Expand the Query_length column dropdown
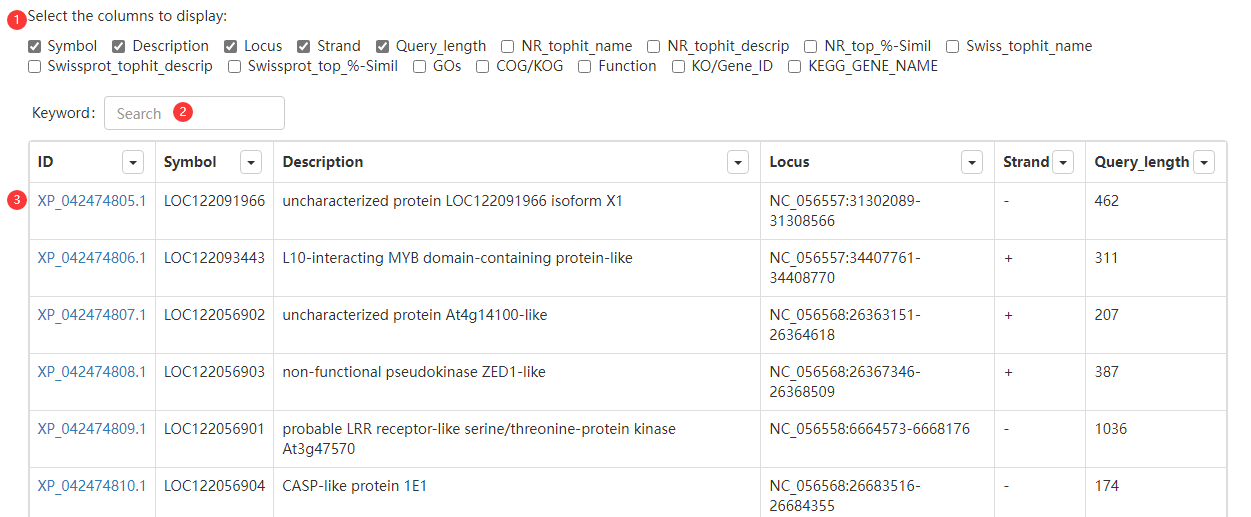Screen dimensions: 1251x517 (1204, 162)
